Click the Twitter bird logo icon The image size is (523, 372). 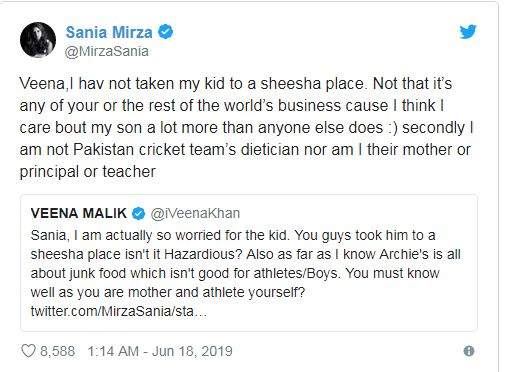coord(468,32)
